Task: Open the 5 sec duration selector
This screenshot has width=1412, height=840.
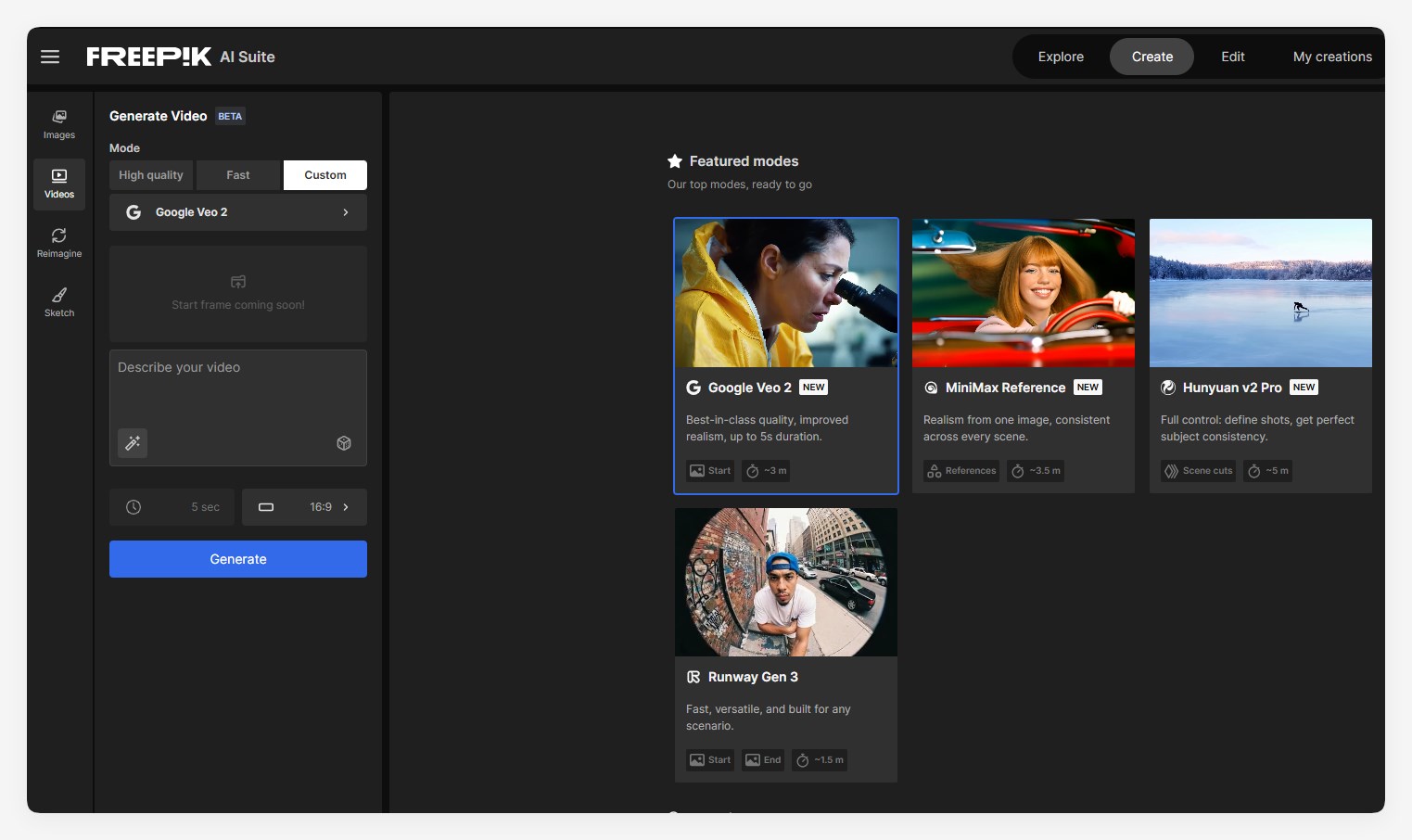Action: point(172,507)
